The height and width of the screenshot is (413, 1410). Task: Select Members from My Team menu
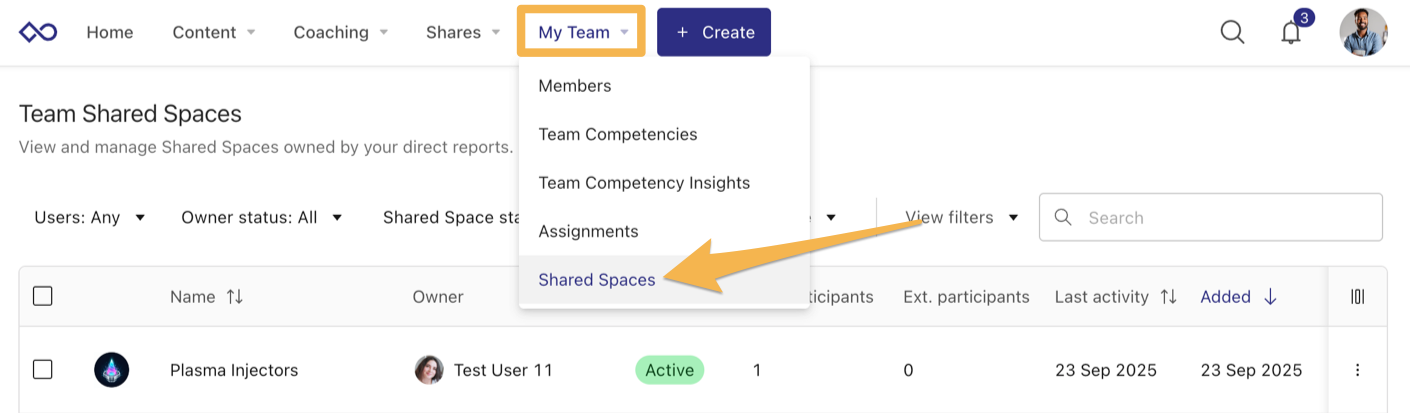point(664,86)
